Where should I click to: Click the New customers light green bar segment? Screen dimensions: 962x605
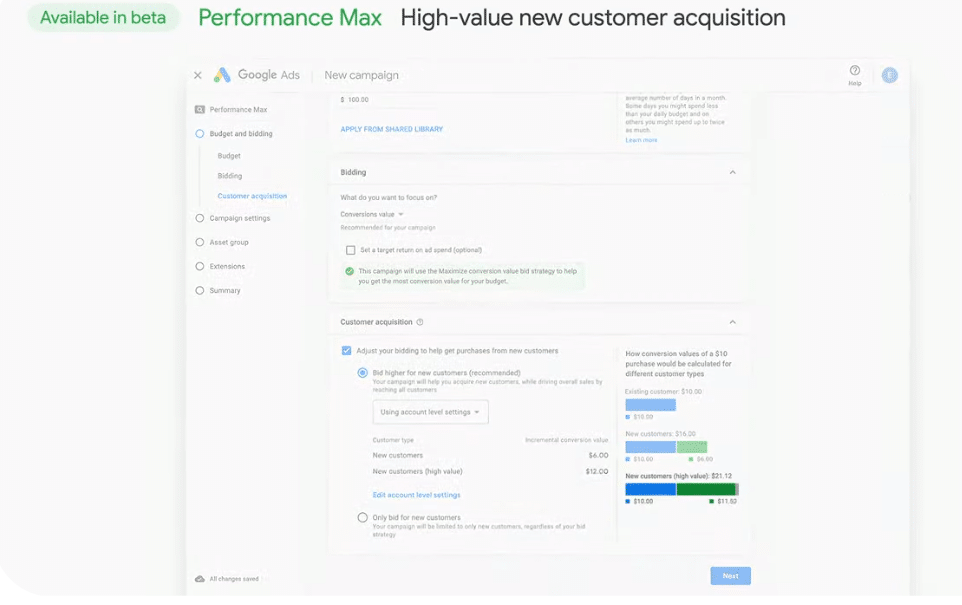[692, 447]
